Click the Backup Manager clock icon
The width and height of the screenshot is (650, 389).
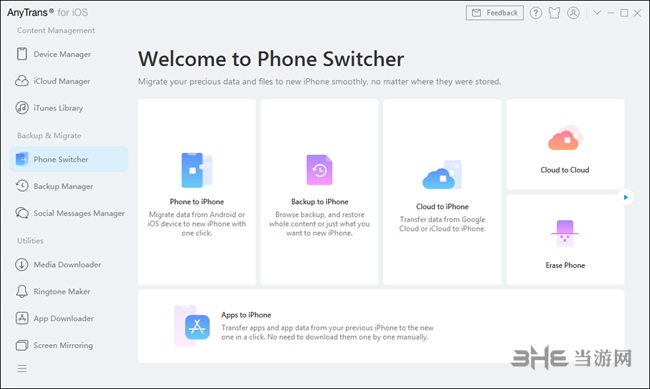click(x=22, y=186)
